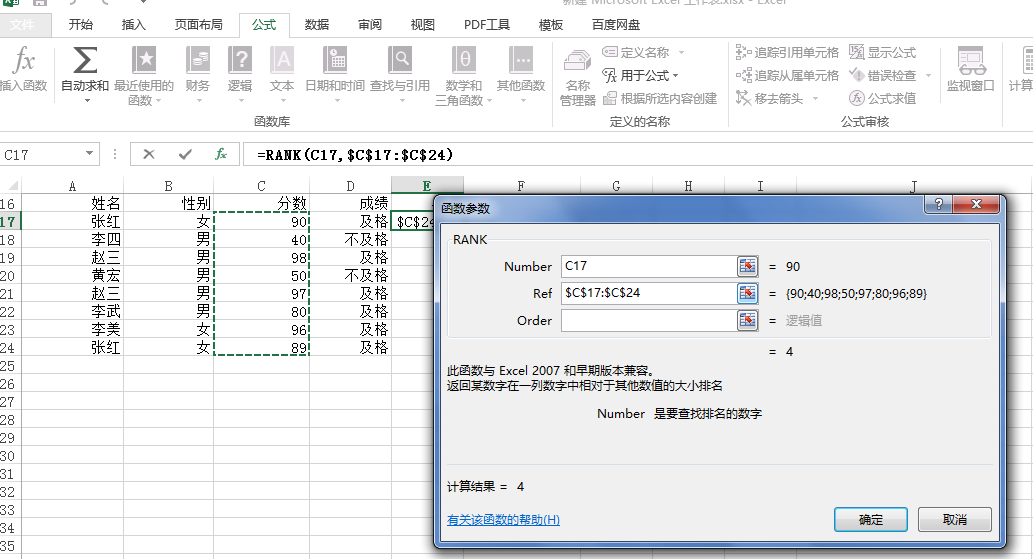Open the Name Box dropdown arrow

click(89, 154)
